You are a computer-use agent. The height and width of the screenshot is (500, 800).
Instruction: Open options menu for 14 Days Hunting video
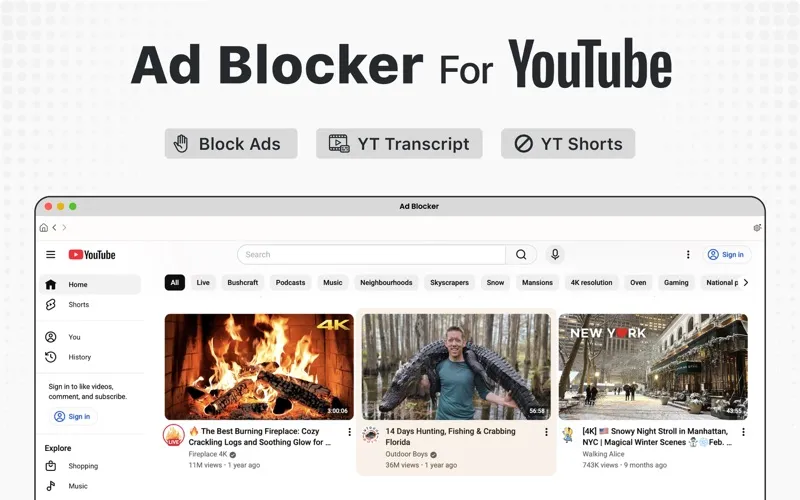pyautogui.click(x=546, y=432)
